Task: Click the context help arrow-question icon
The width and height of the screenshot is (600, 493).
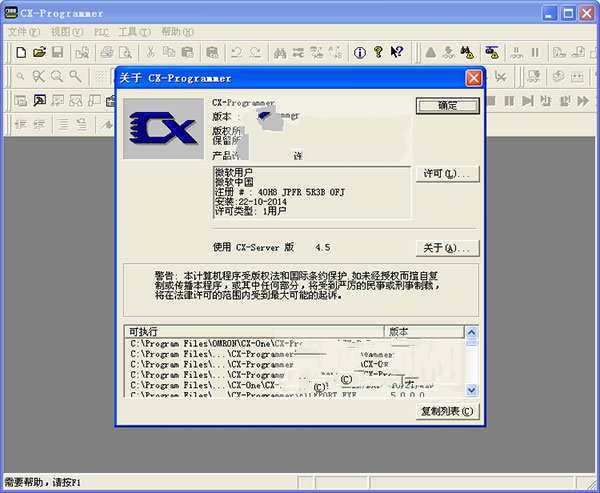Action: pos(397,52)
